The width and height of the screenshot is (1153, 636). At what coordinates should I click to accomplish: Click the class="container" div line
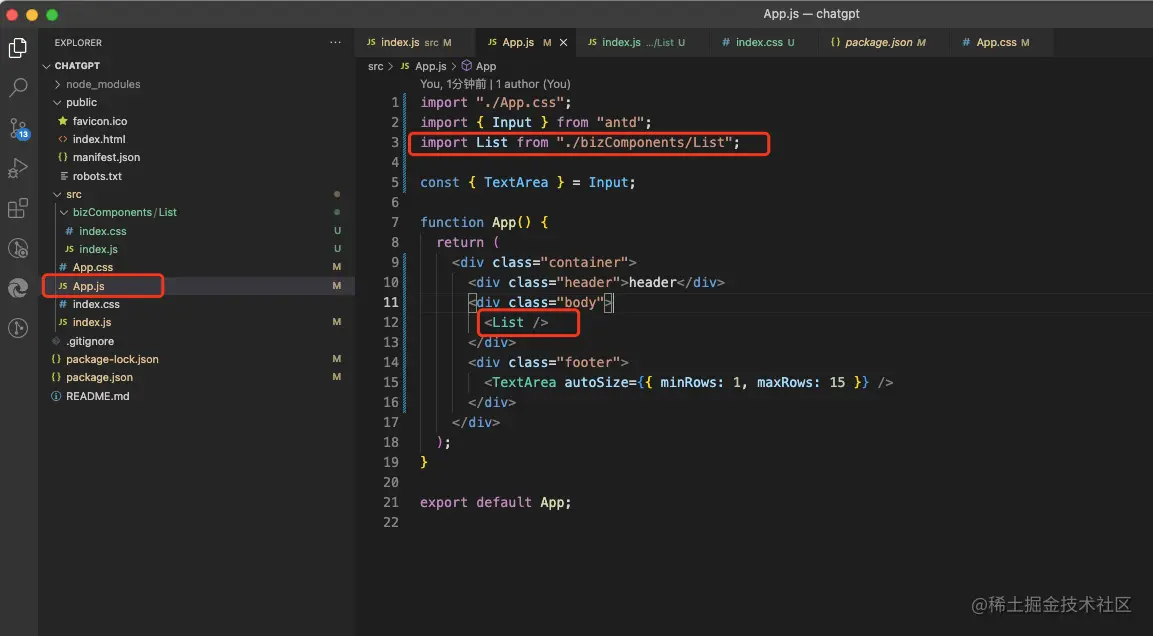tap(544, 262)
